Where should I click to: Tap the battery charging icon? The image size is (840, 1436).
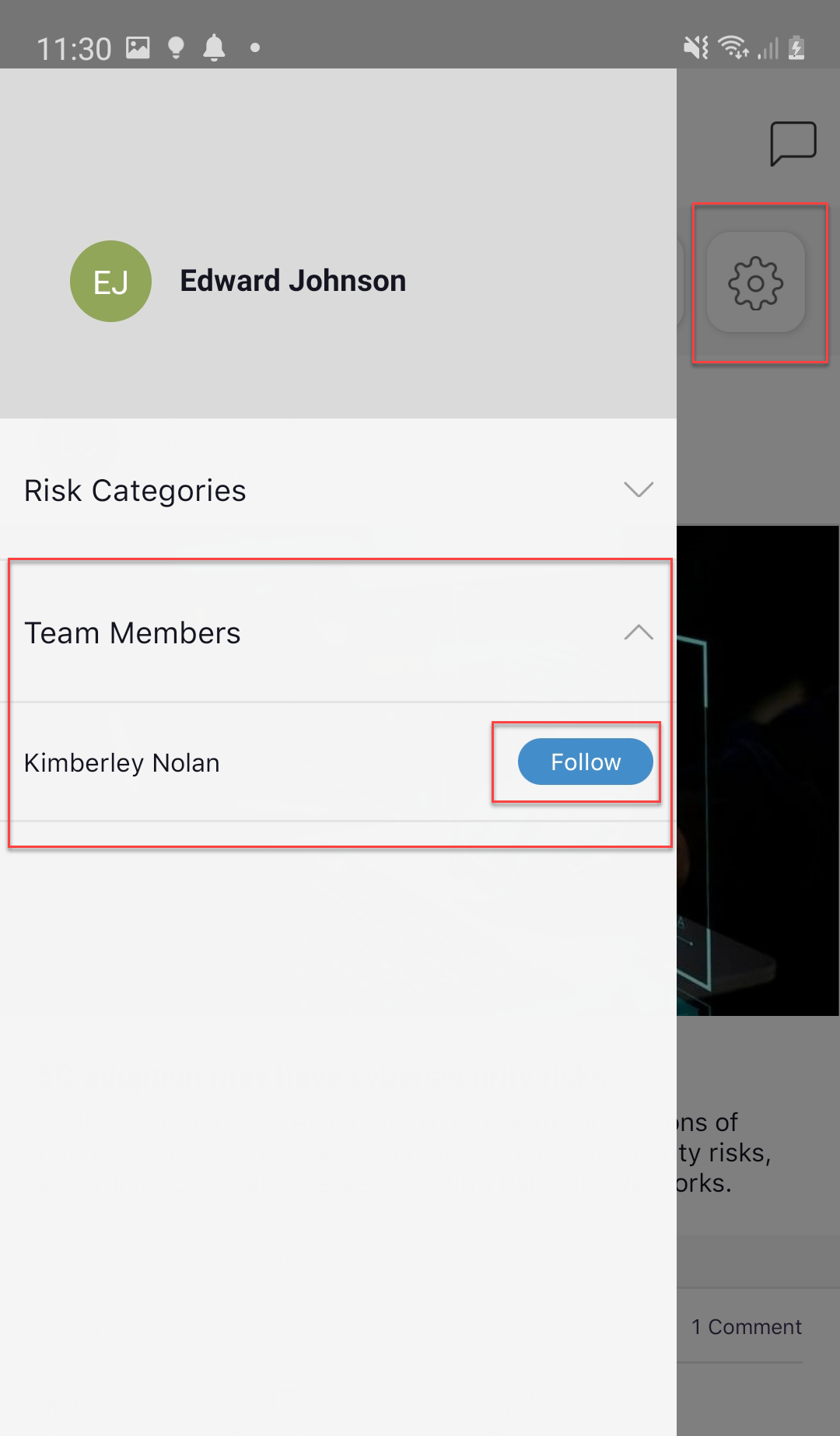tap(796, 47)
